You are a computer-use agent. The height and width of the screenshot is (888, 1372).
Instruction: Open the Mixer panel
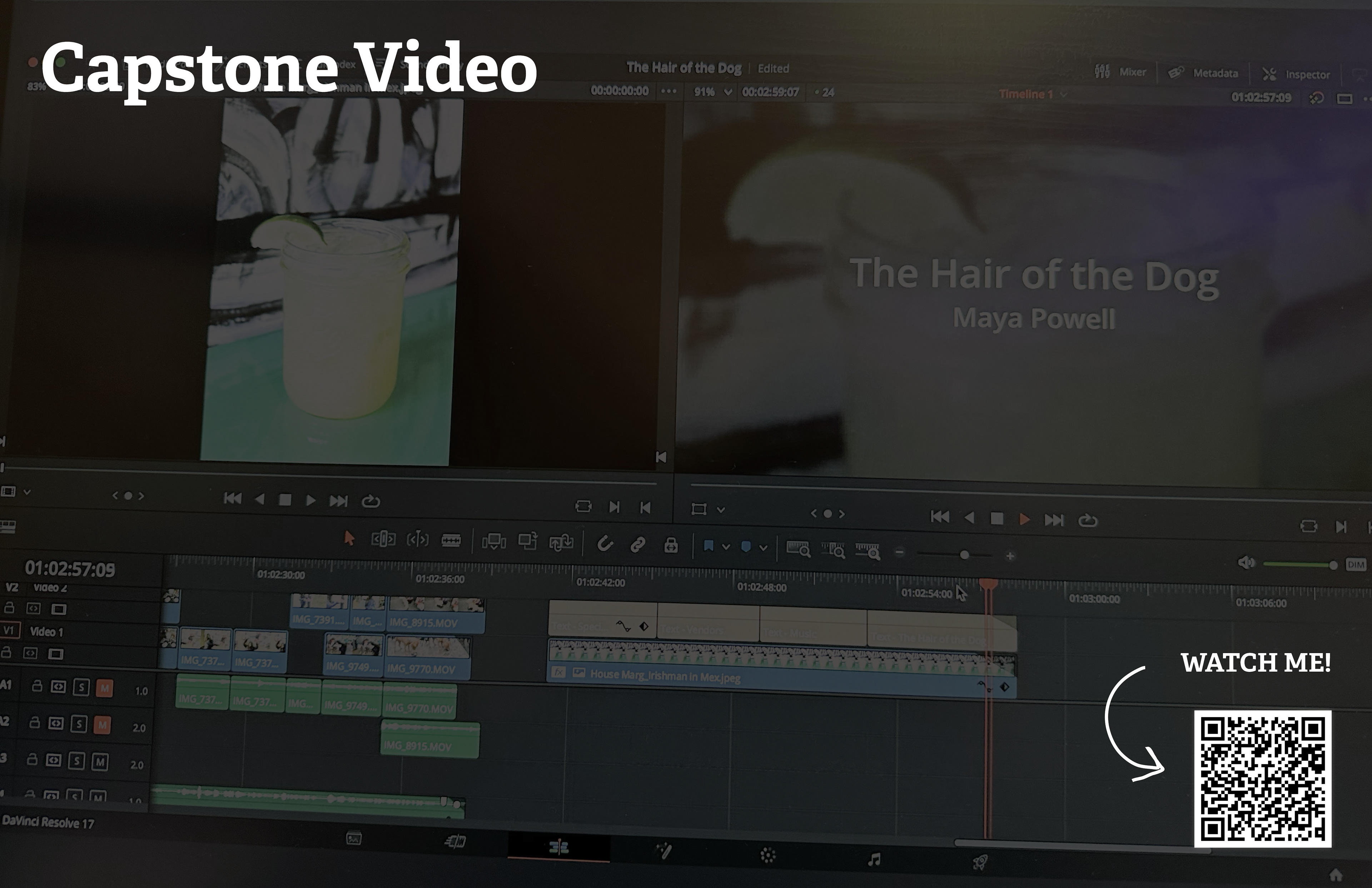[1120, 72]
